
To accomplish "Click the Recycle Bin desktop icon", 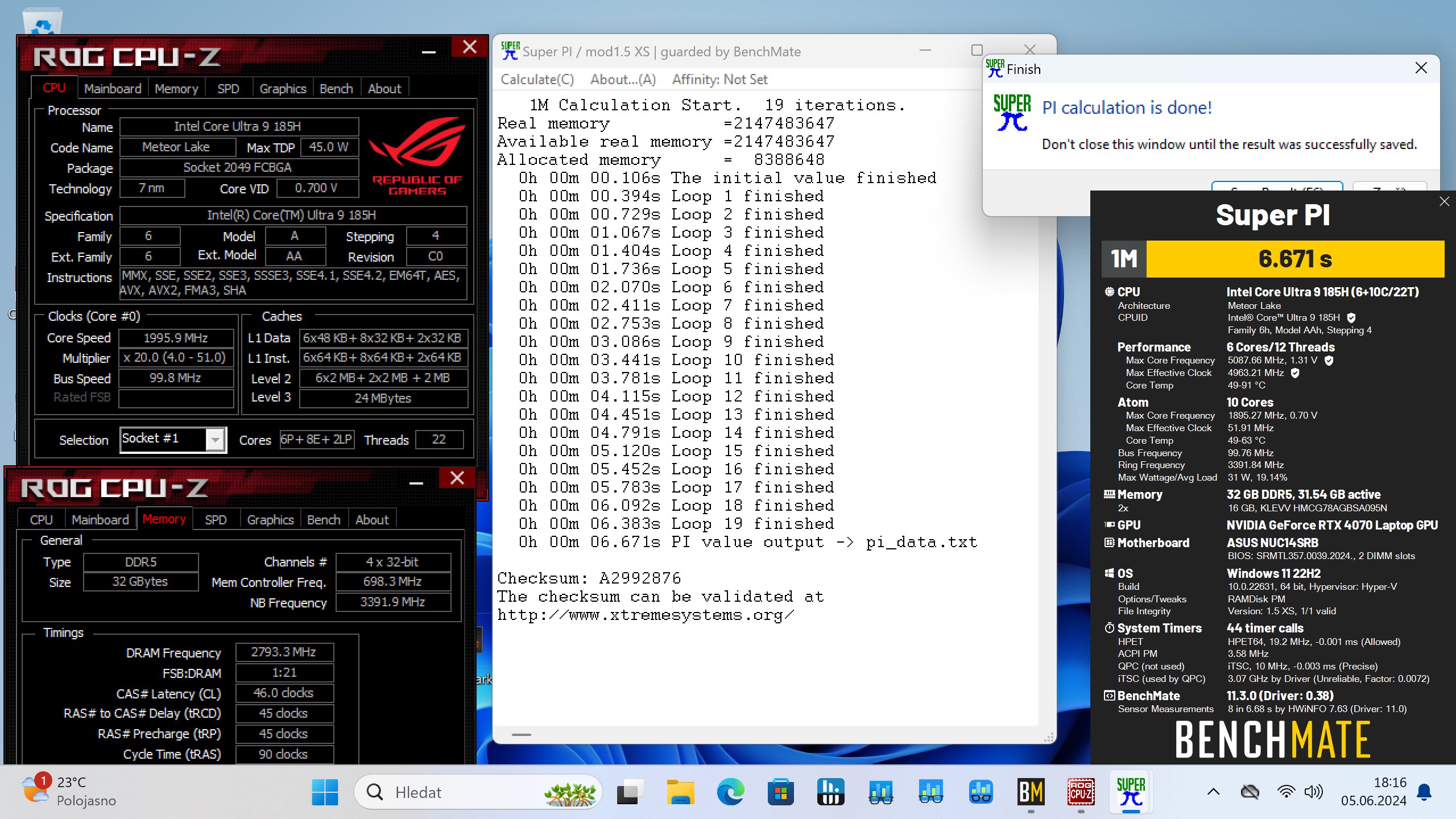I will [42, 22].
